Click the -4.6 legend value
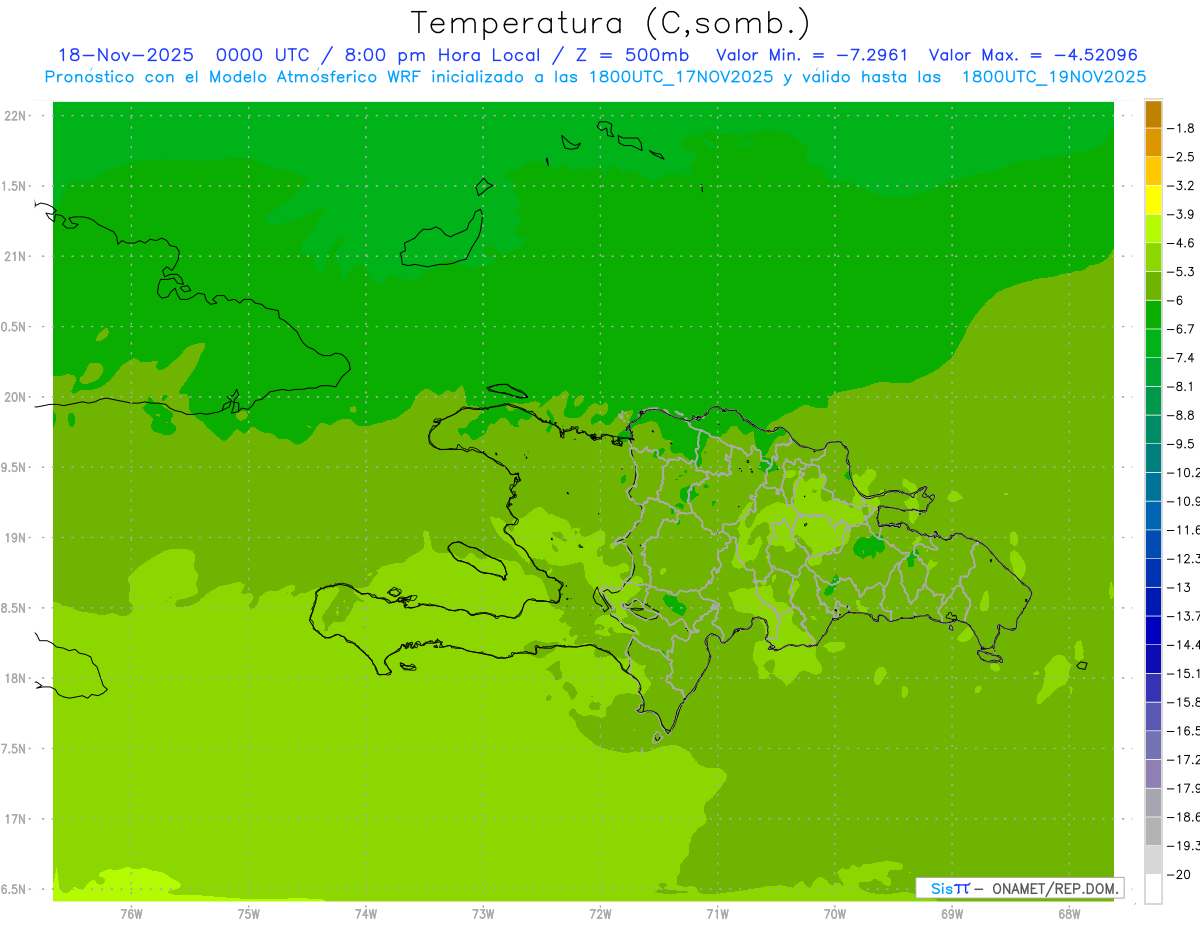Screen dimensions: 1200x927 1182,243
